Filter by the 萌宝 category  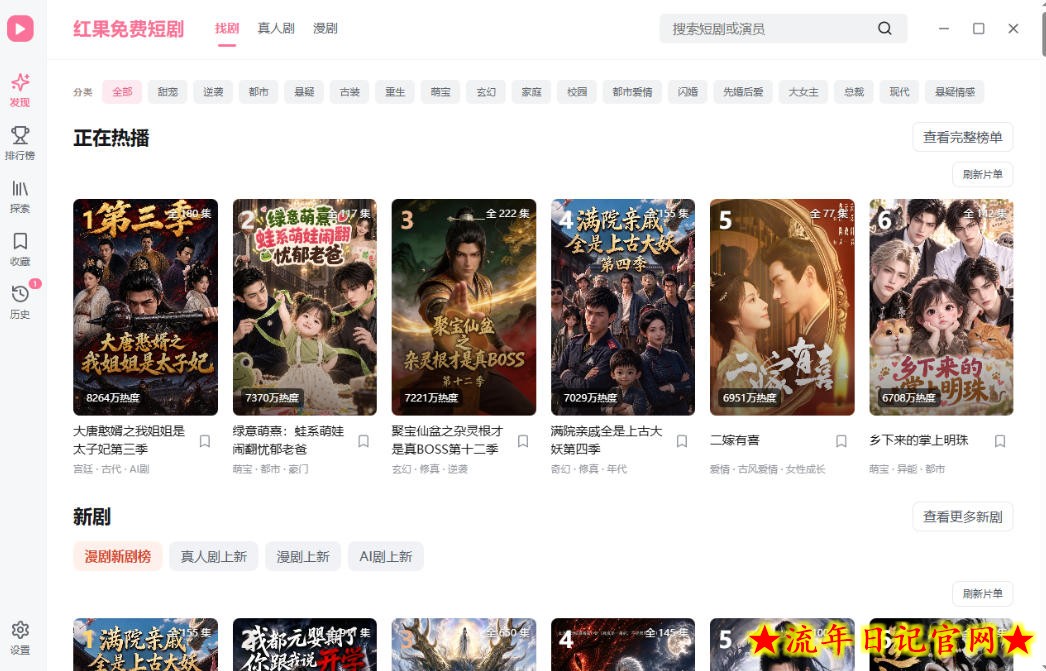[440, 92]
